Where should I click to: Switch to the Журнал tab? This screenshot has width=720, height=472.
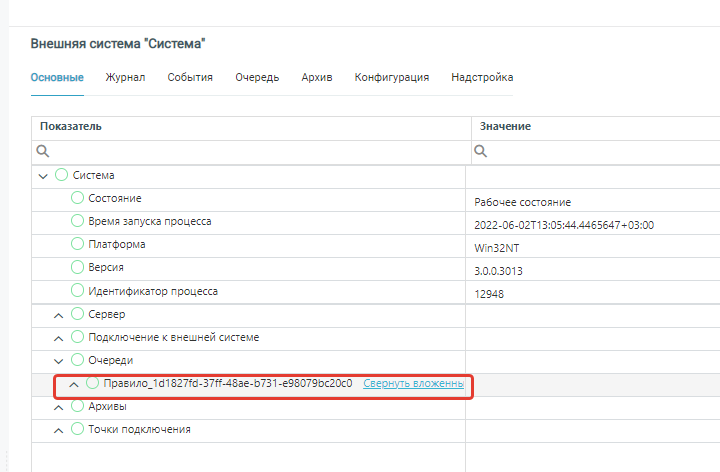(x=126, y=77)
